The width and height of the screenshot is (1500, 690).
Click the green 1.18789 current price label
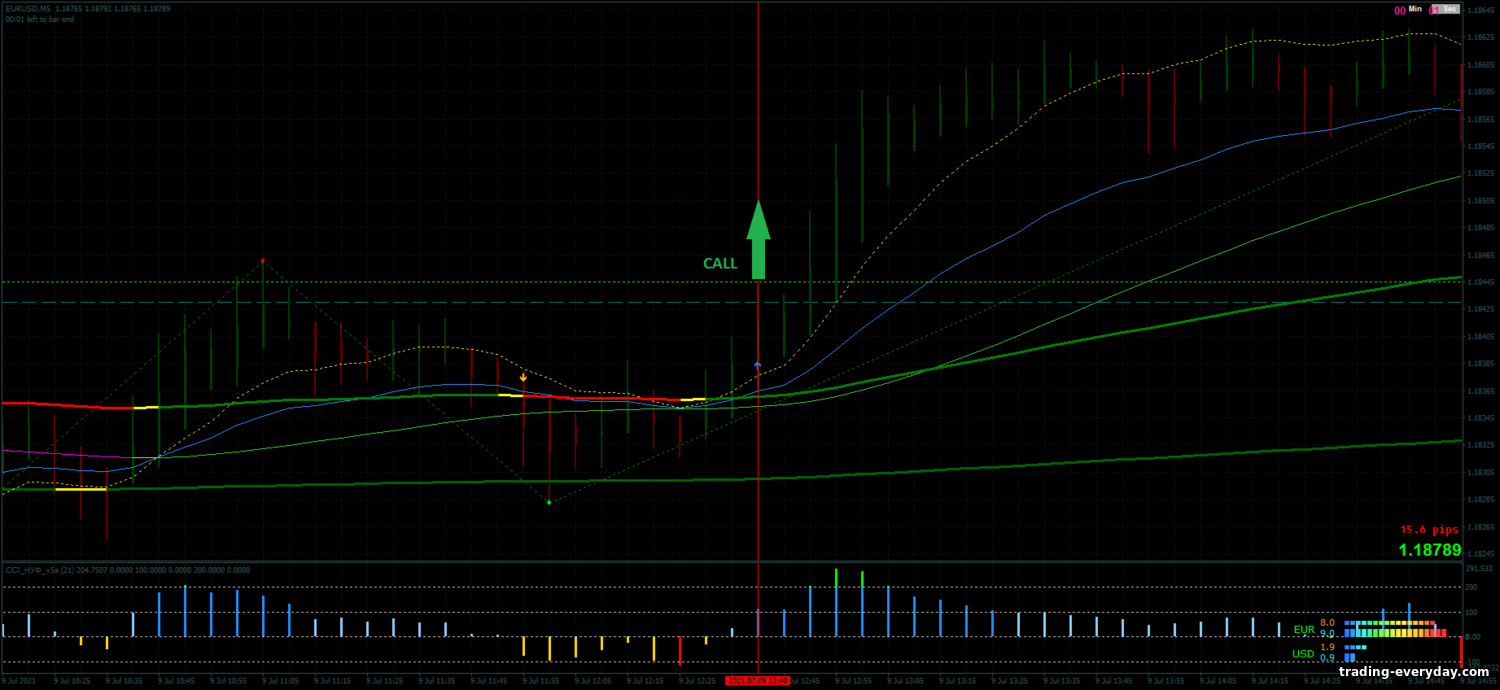point(1429,550)
